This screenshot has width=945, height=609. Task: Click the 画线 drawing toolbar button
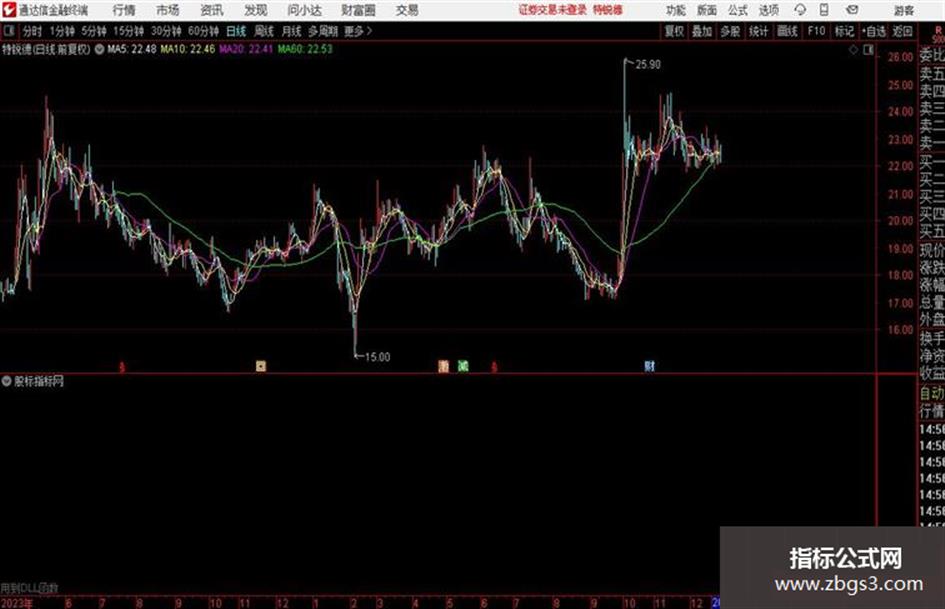787,31
